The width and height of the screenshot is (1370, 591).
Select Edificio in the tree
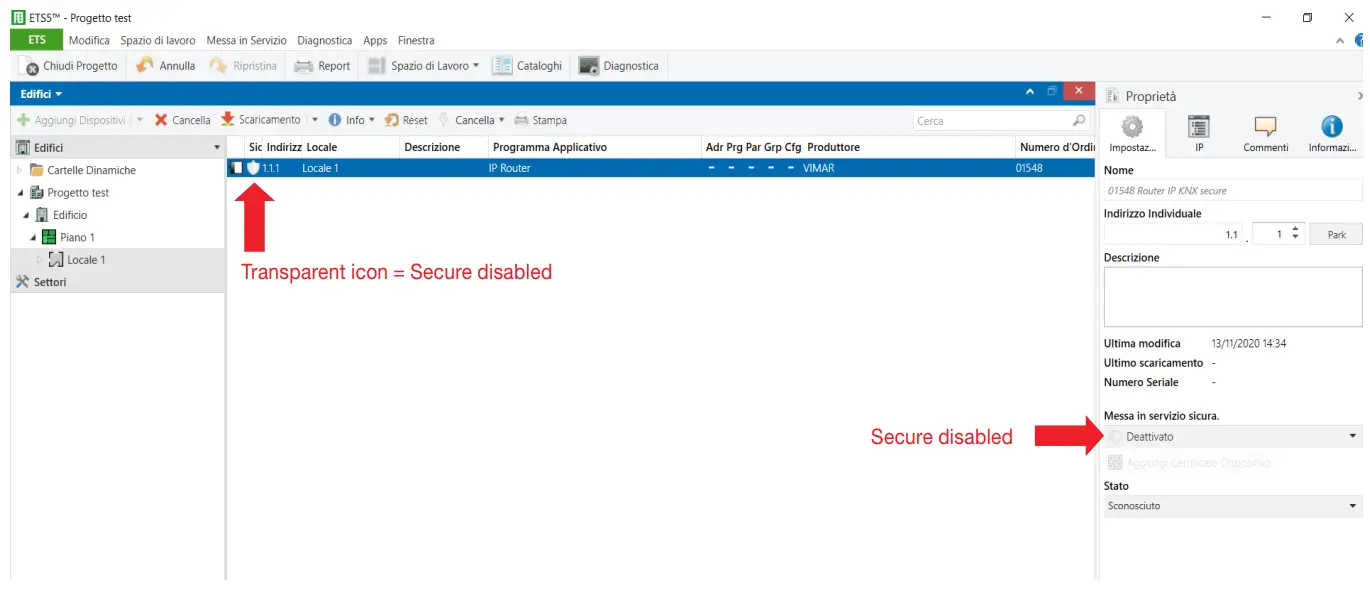(x=70, y=215)
